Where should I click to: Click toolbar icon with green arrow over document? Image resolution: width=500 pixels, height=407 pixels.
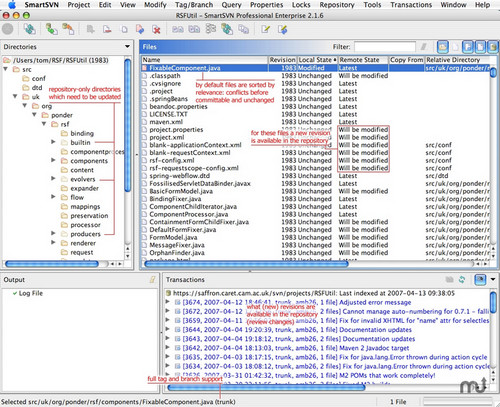coord(52,29)
